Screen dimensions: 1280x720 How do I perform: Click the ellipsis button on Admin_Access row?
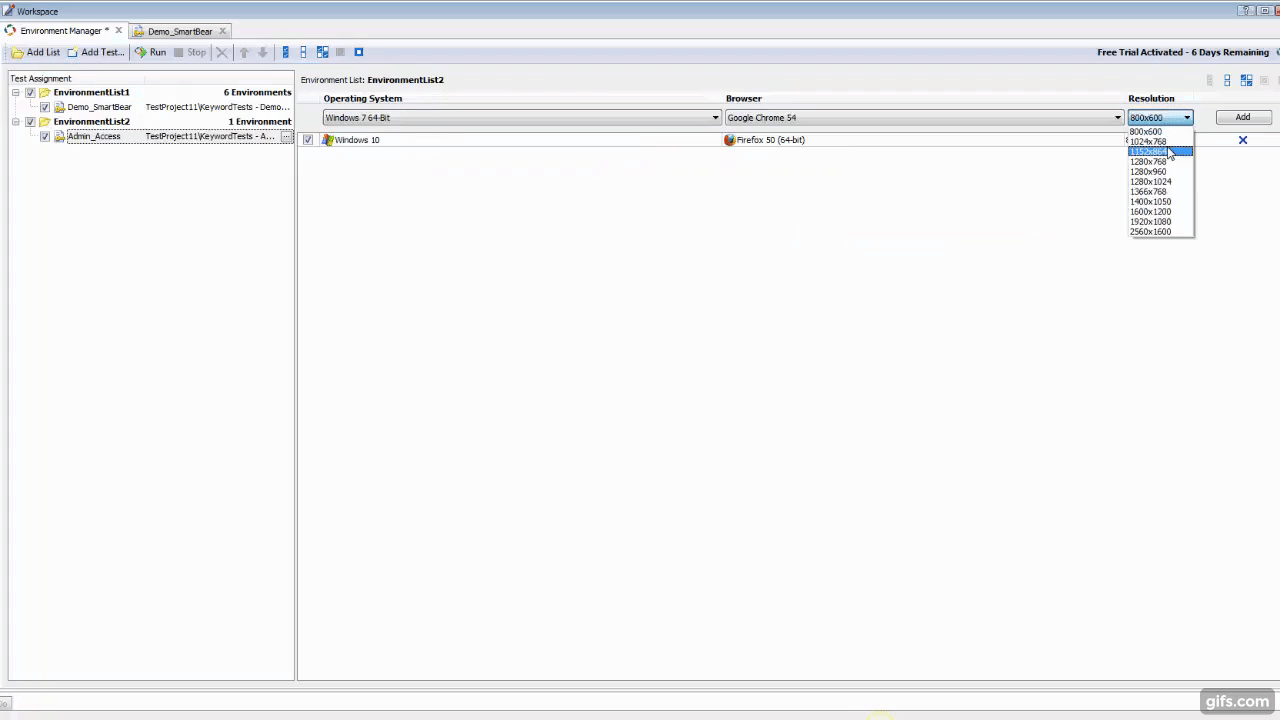coord(287,136)
